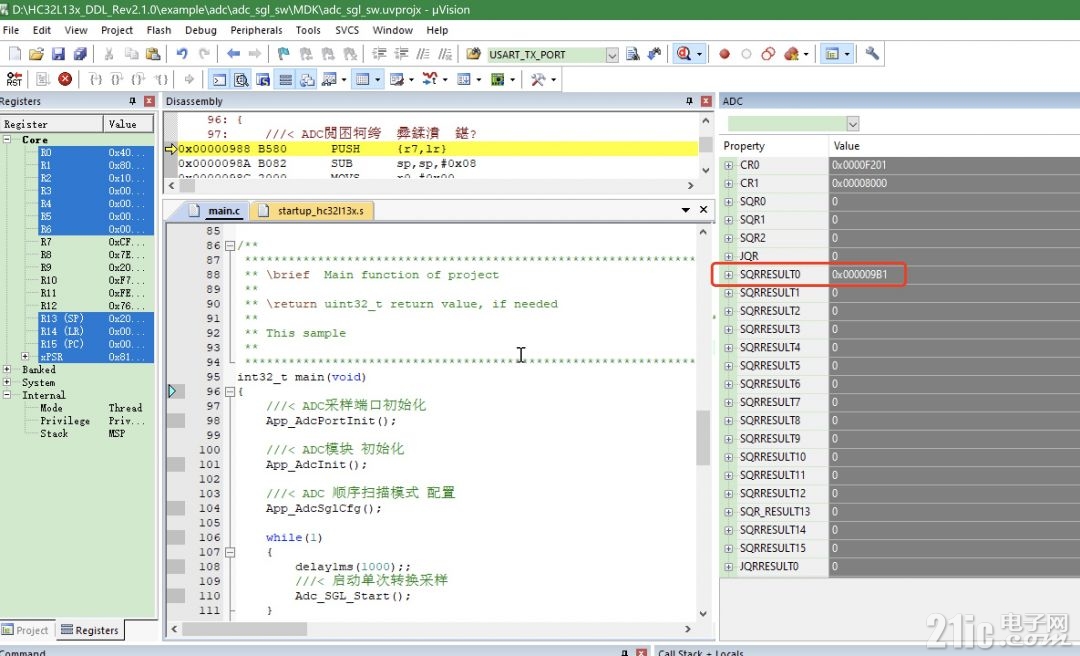
Task: Kill all breakpoints icon
Action: [791, 54]
